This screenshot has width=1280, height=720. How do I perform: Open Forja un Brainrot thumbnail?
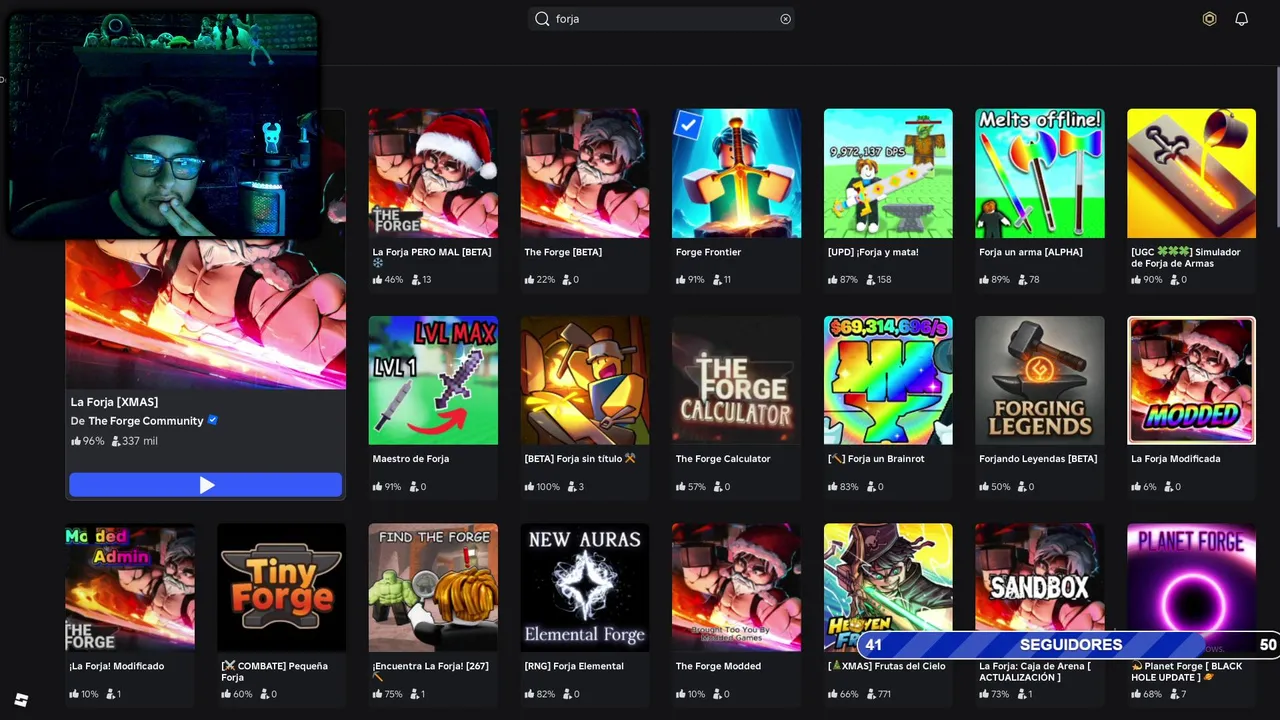(888, 380)
